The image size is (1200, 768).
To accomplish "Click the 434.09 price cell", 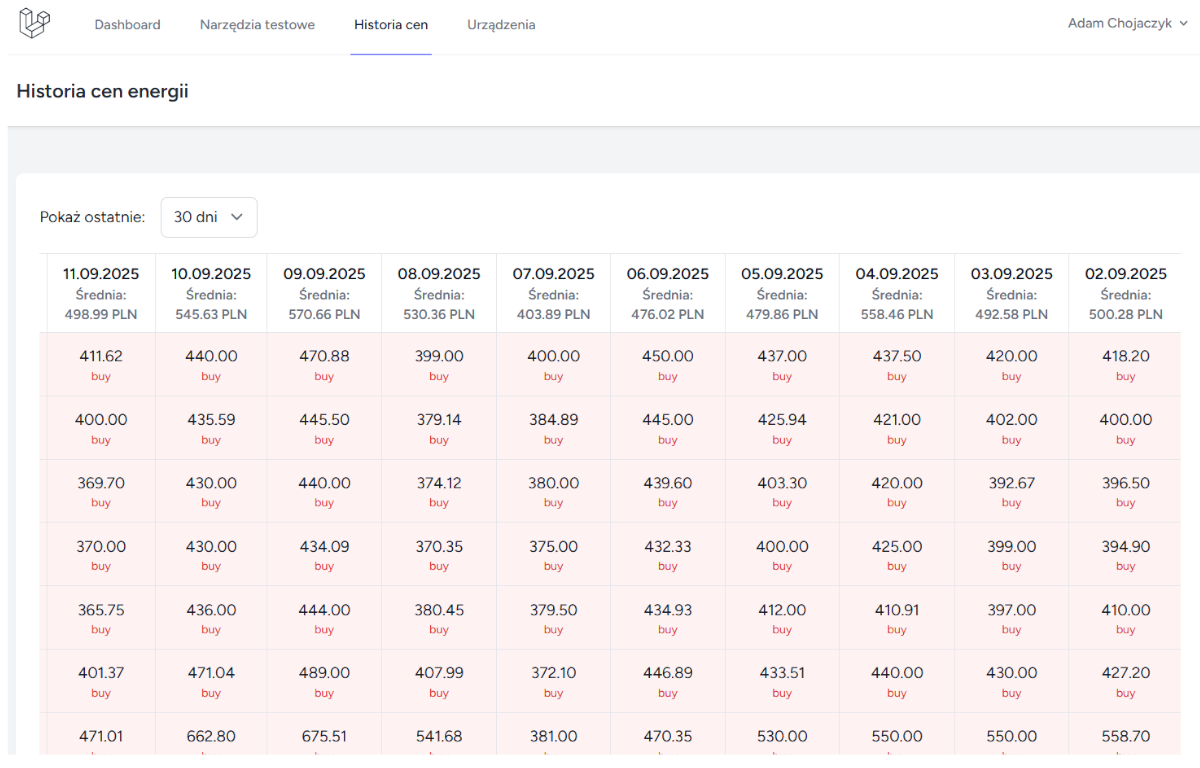I will (324, 555).
